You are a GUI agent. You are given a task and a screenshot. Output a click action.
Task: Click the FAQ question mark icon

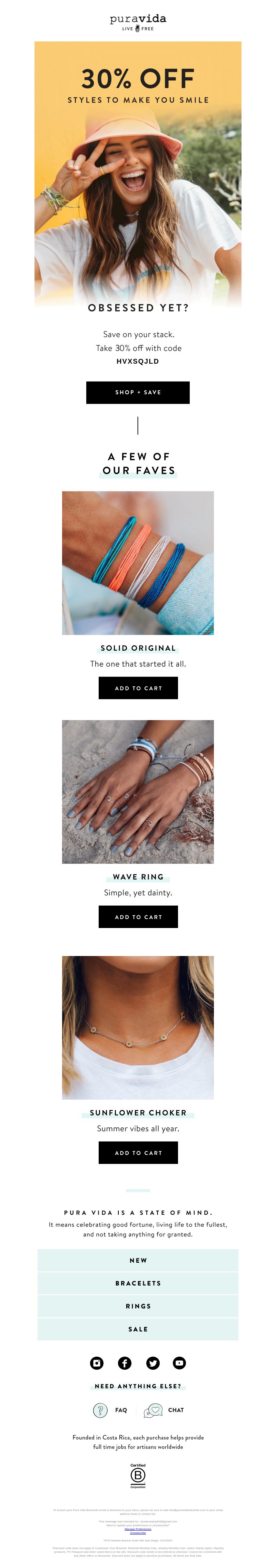click(100, 1410)
